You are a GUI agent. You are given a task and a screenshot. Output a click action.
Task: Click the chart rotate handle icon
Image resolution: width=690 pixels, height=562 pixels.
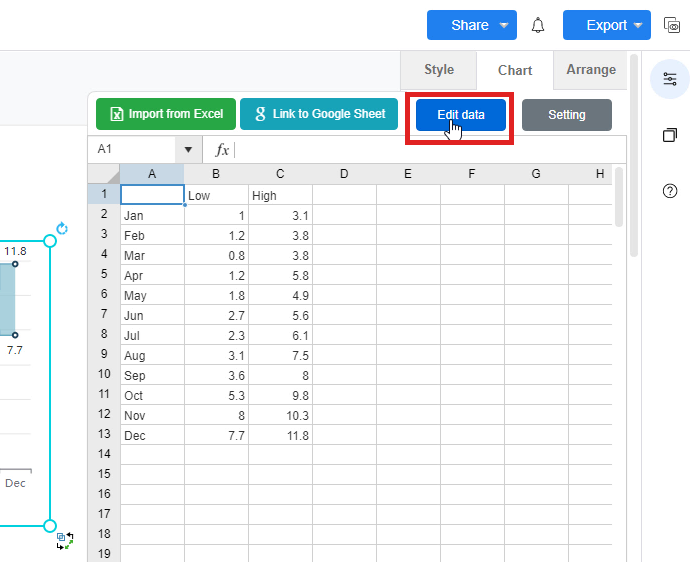[x=62, y=229]
